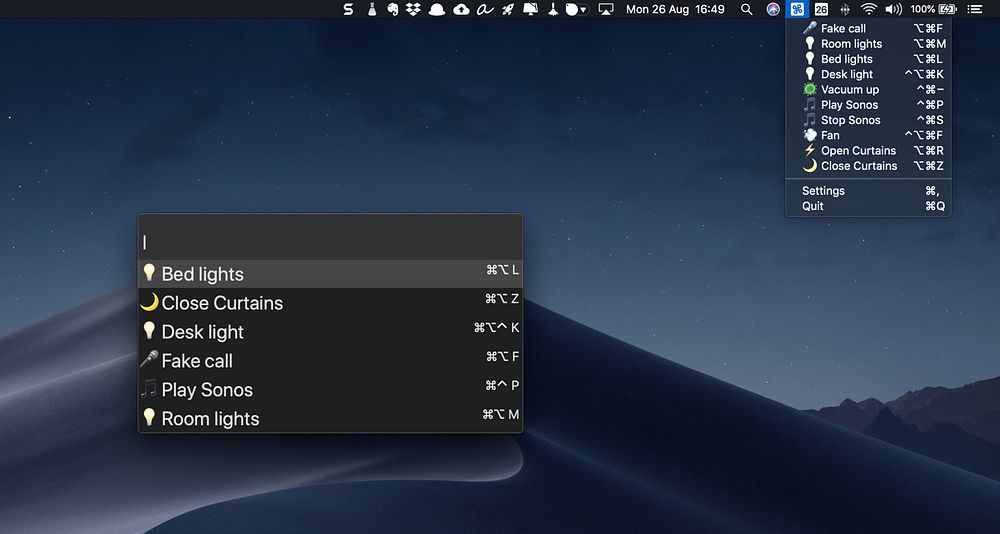Choose Close Curtains entry in dropdown menu
This screenshot has width=1000, height=534.
click(x=868, y=166)
